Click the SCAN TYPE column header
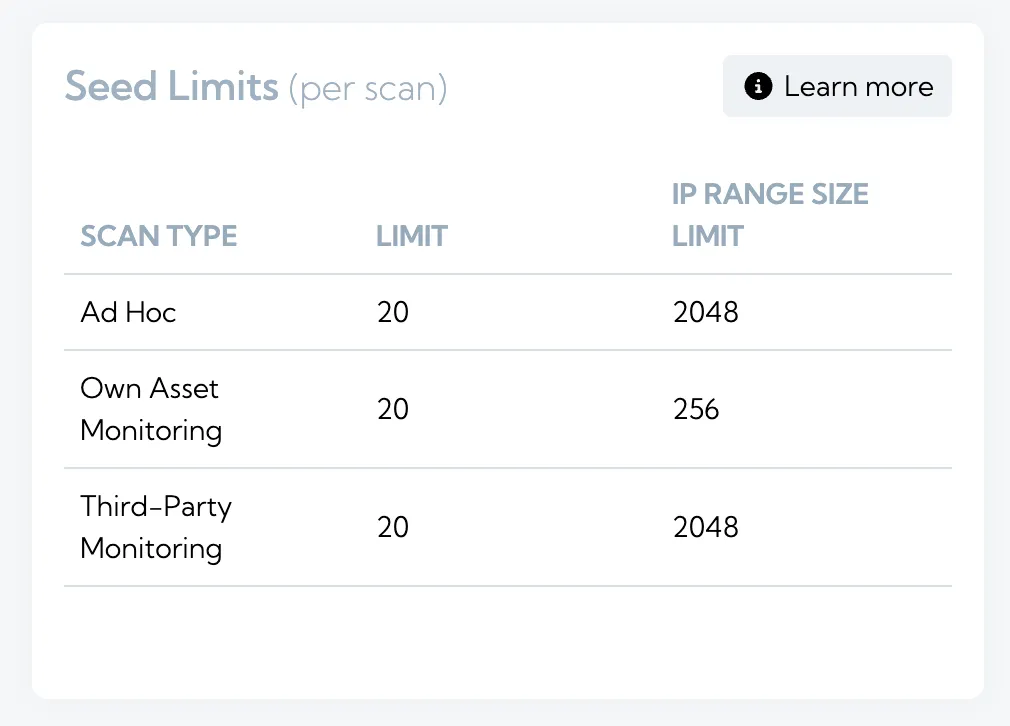The width and height of the screenshot is (1010, 726). tap(158, 236)
